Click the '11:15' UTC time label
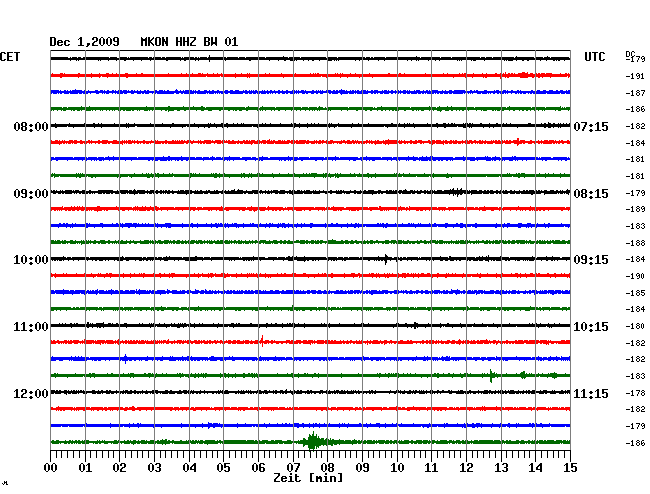 coord(591,393)
